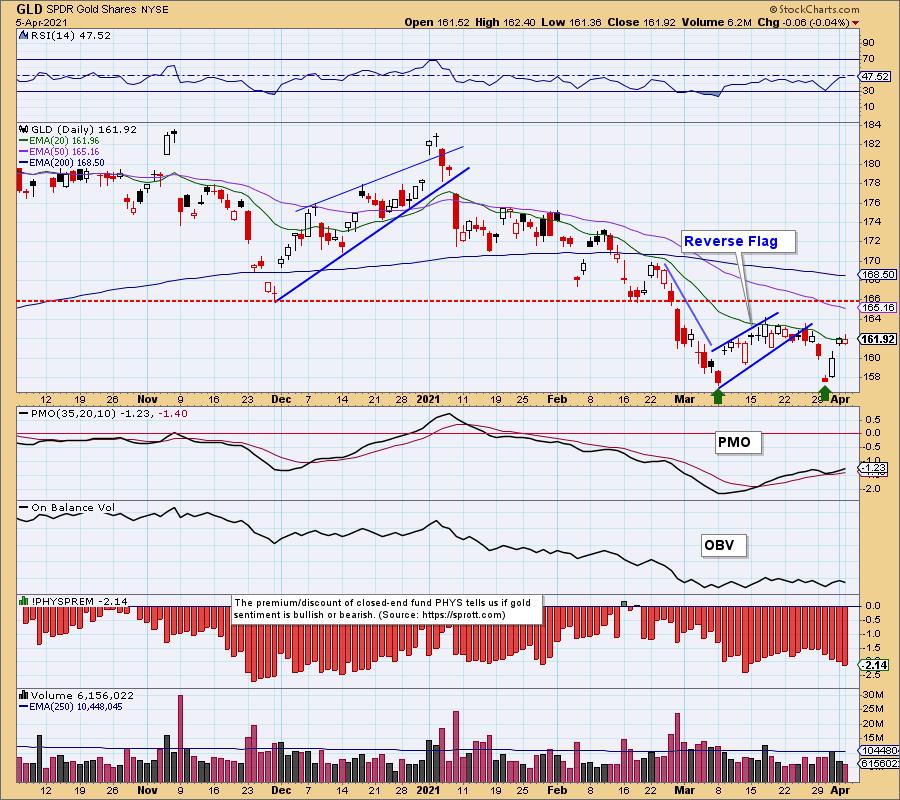This screenshot has height=800, width=900.
Task: Click the -2.14 PHYSPREM axis tag
Action: (875, 665)
